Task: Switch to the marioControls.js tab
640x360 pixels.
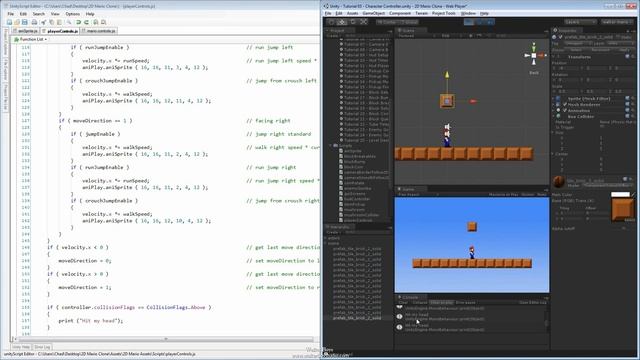Action: coord(99,31)
